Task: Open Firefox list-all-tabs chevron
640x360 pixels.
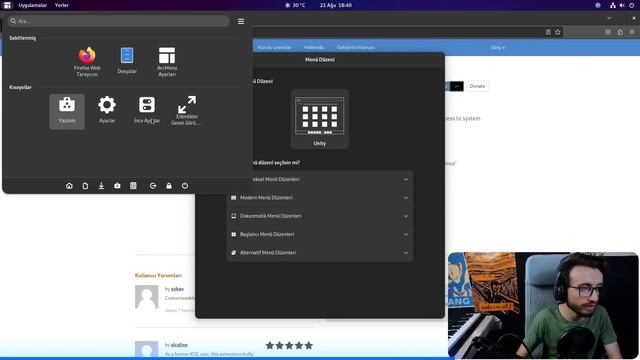Action: tap(609, 18)
